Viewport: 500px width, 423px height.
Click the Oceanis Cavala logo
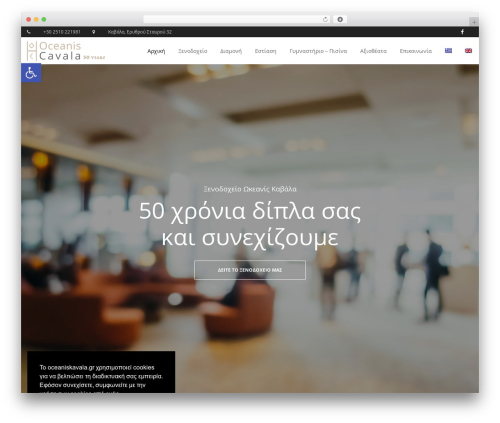(66, 51)
